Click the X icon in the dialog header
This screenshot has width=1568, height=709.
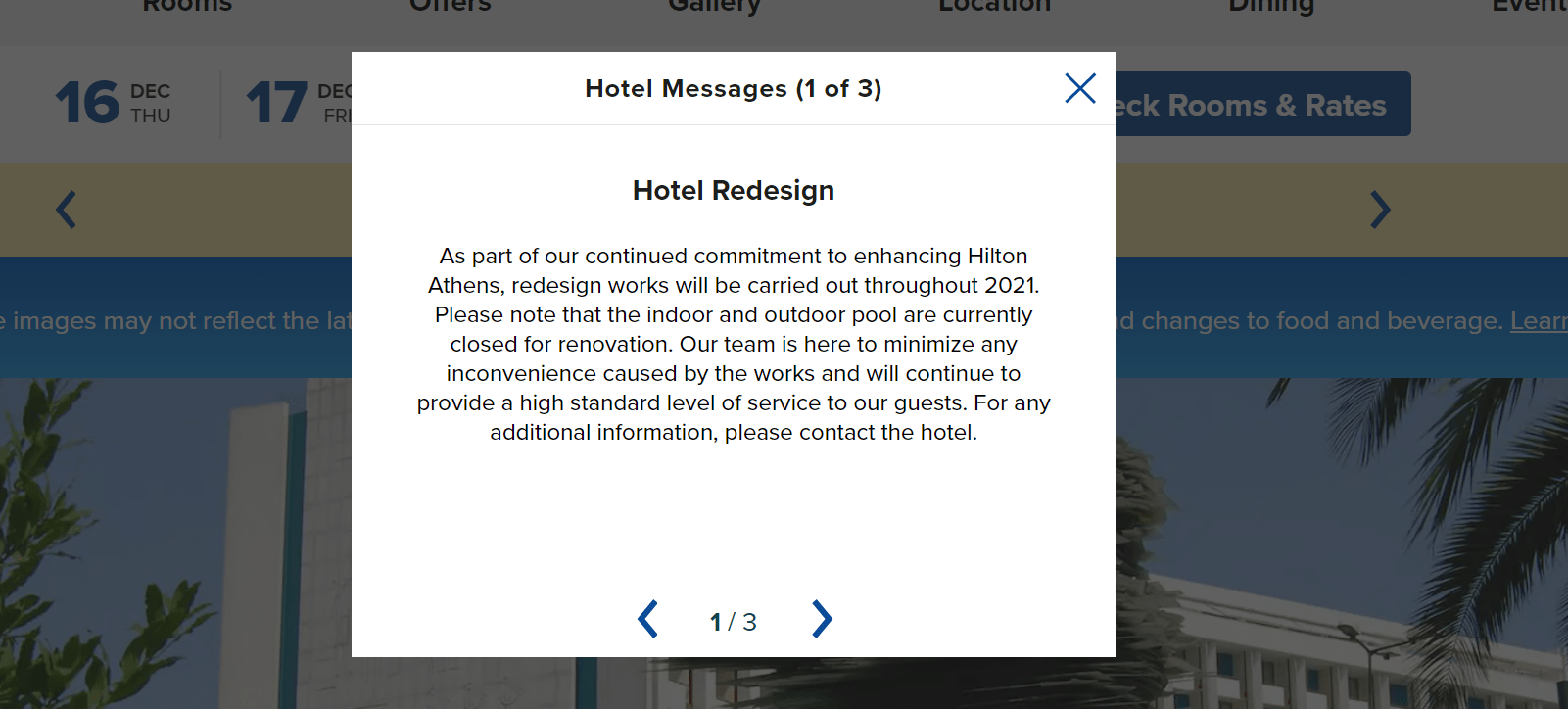point(1079,88)
